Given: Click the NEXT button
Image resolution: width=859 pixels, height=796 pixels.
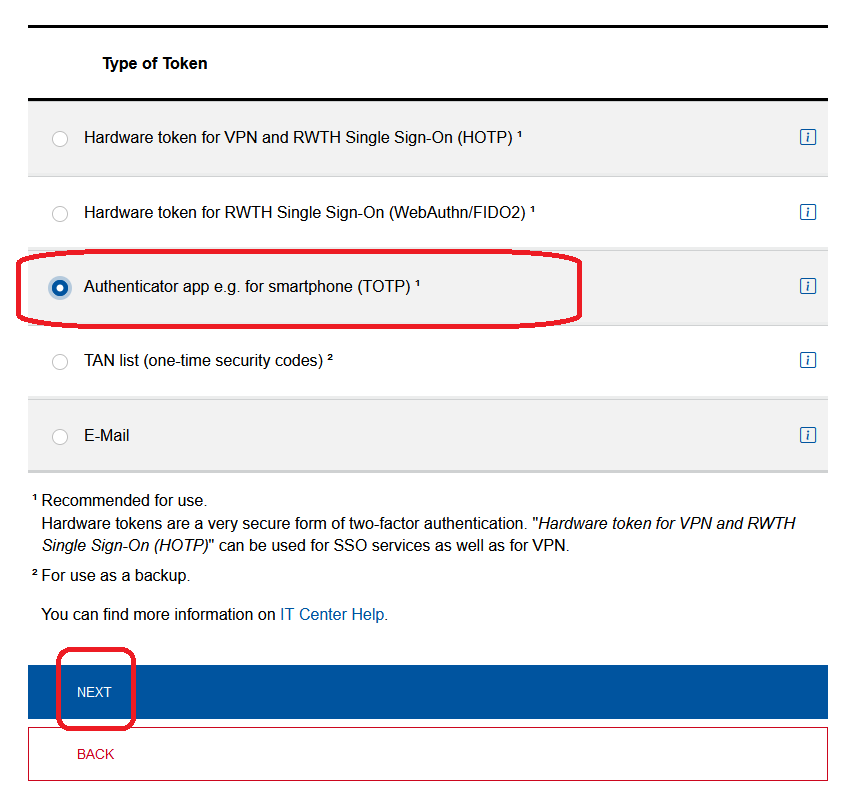Looking at the screenshot, I should click(95, 691).
